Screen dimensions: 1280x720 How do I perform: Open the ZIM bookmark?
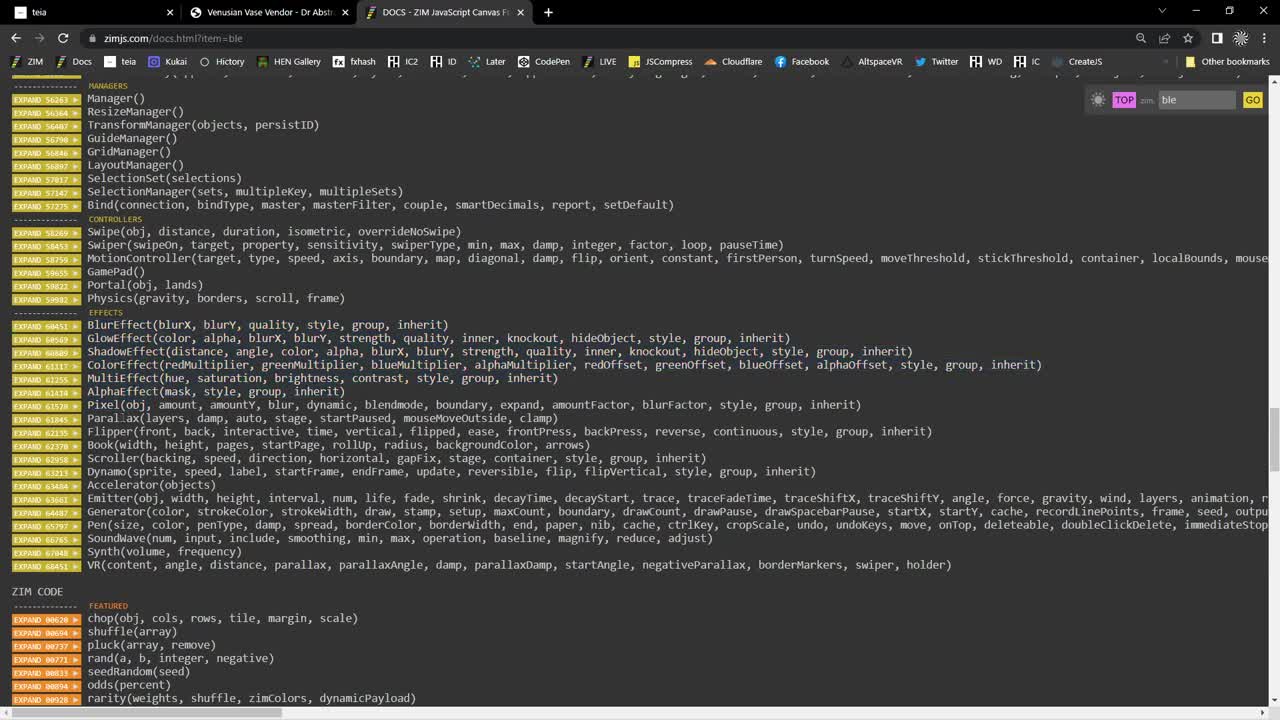point(27,61)
